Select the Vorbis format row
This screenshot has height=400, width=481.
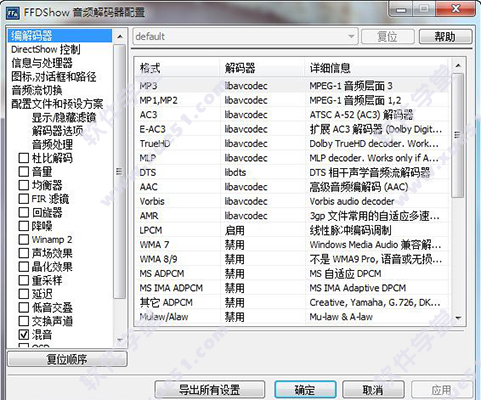tap(292, 201)
